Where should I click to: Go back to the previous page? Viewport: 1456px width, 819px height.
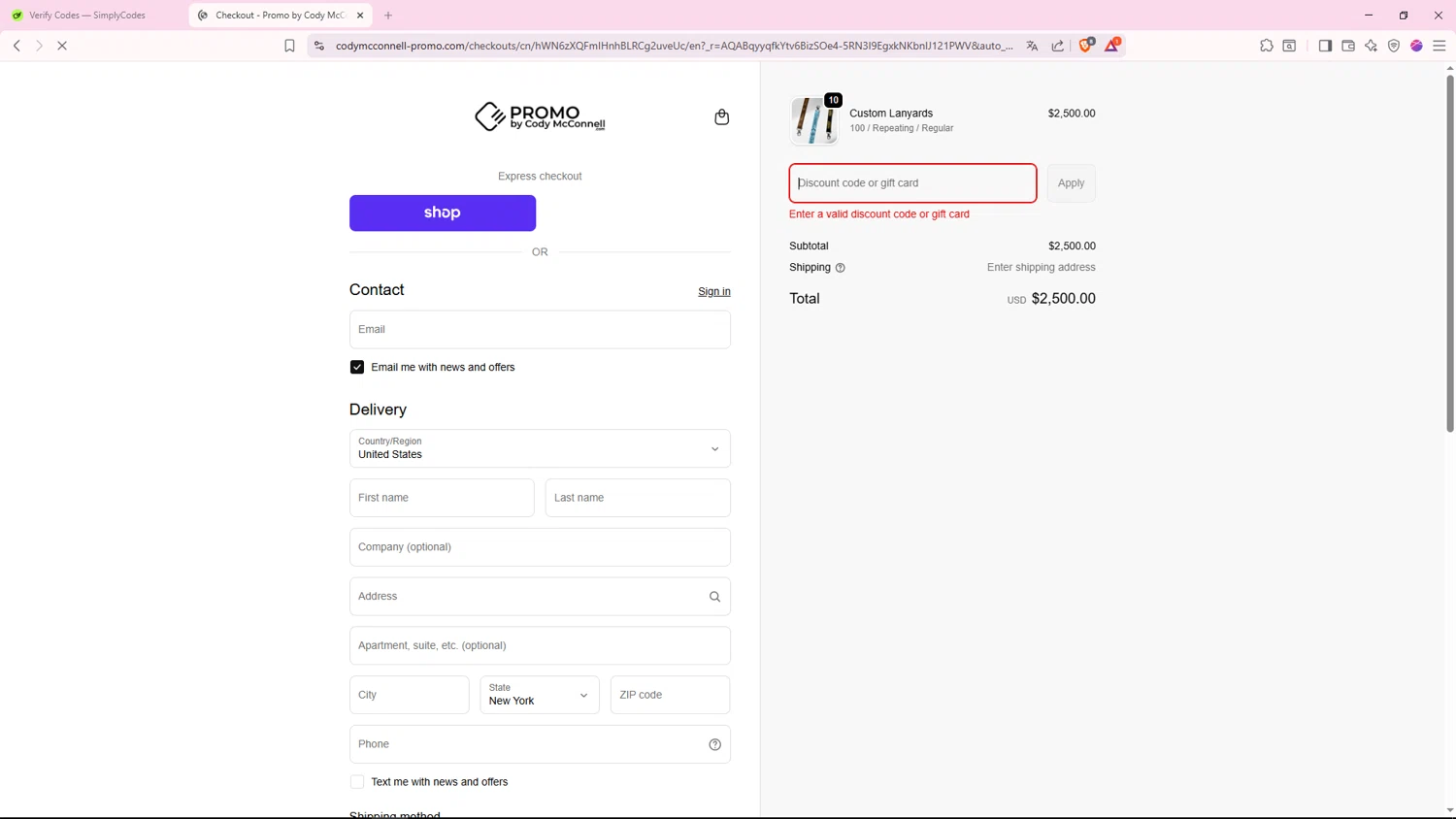(17, 46)
